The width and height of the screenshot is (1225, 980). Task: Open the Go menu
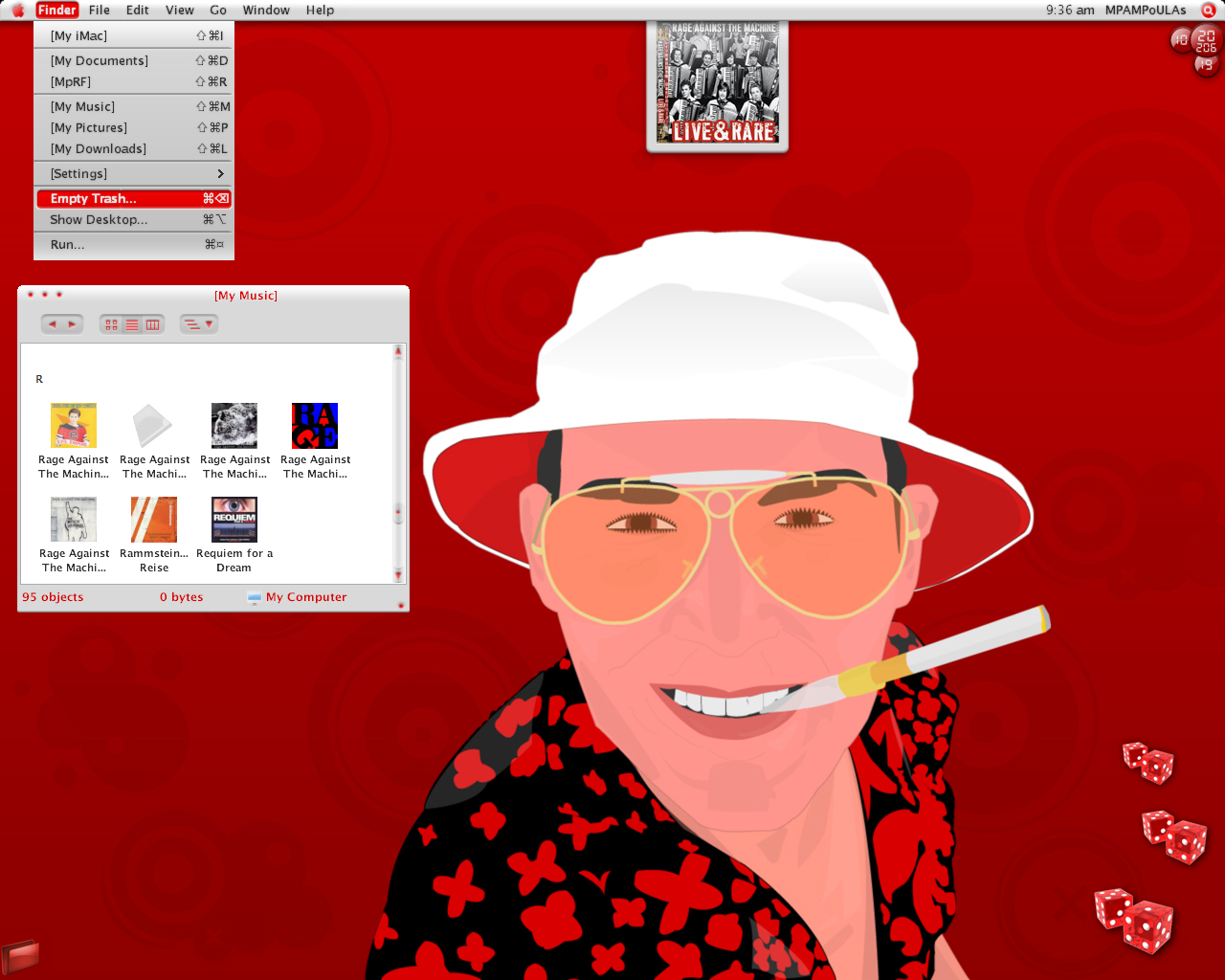pos(218,11)
